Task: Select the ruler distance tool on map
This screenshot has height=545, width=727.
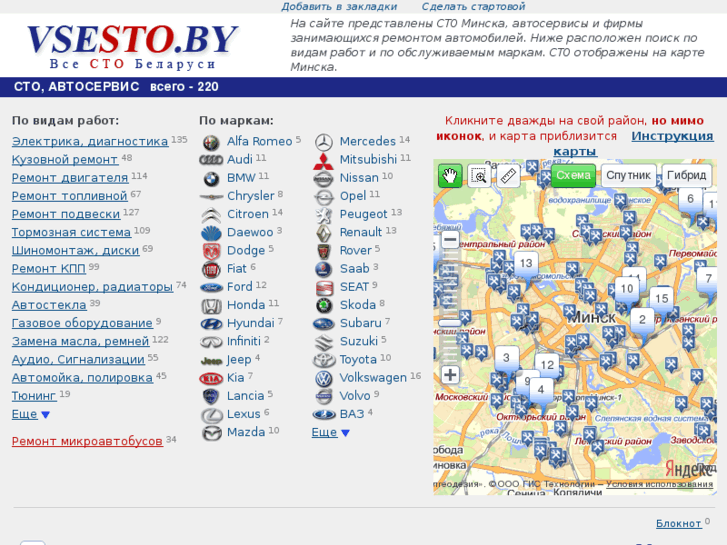Action: pyautogui.click(x=508, y=176)
